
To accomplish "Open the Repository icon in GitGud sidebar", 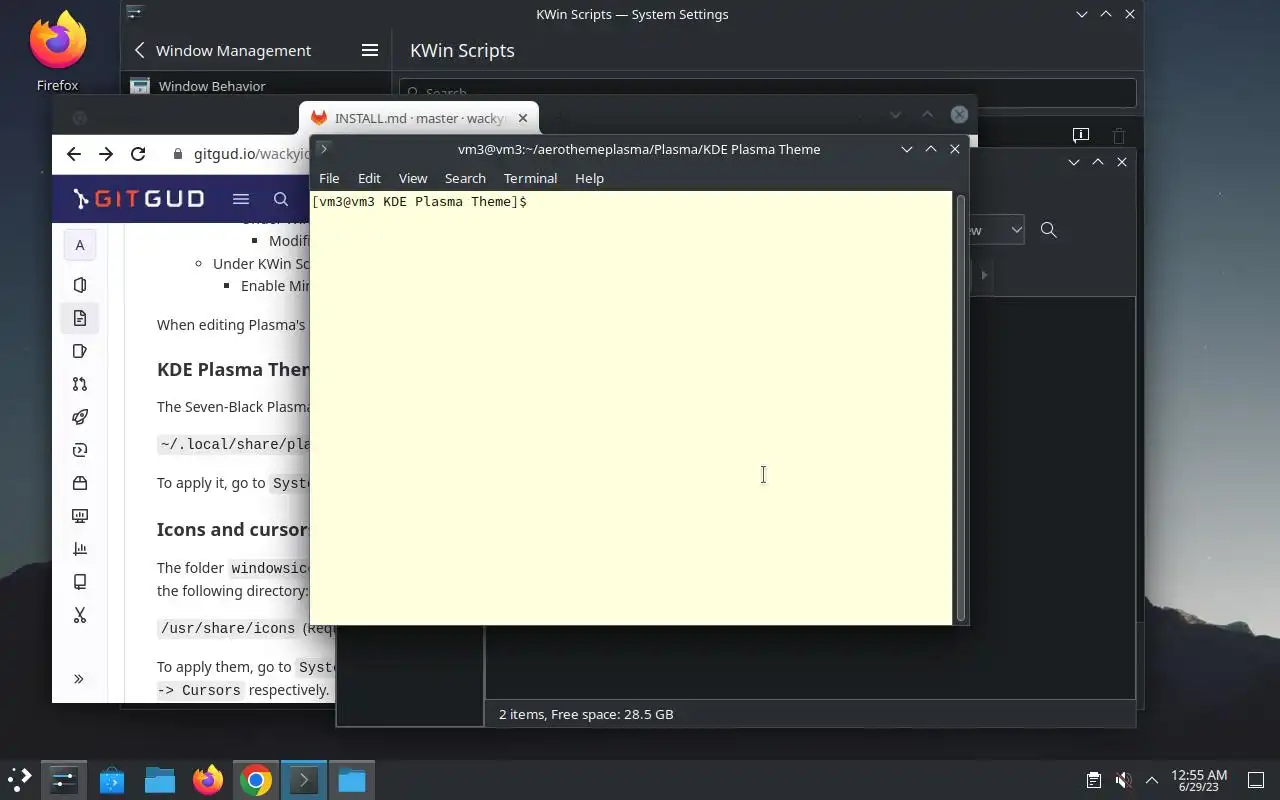I will 80,318.
